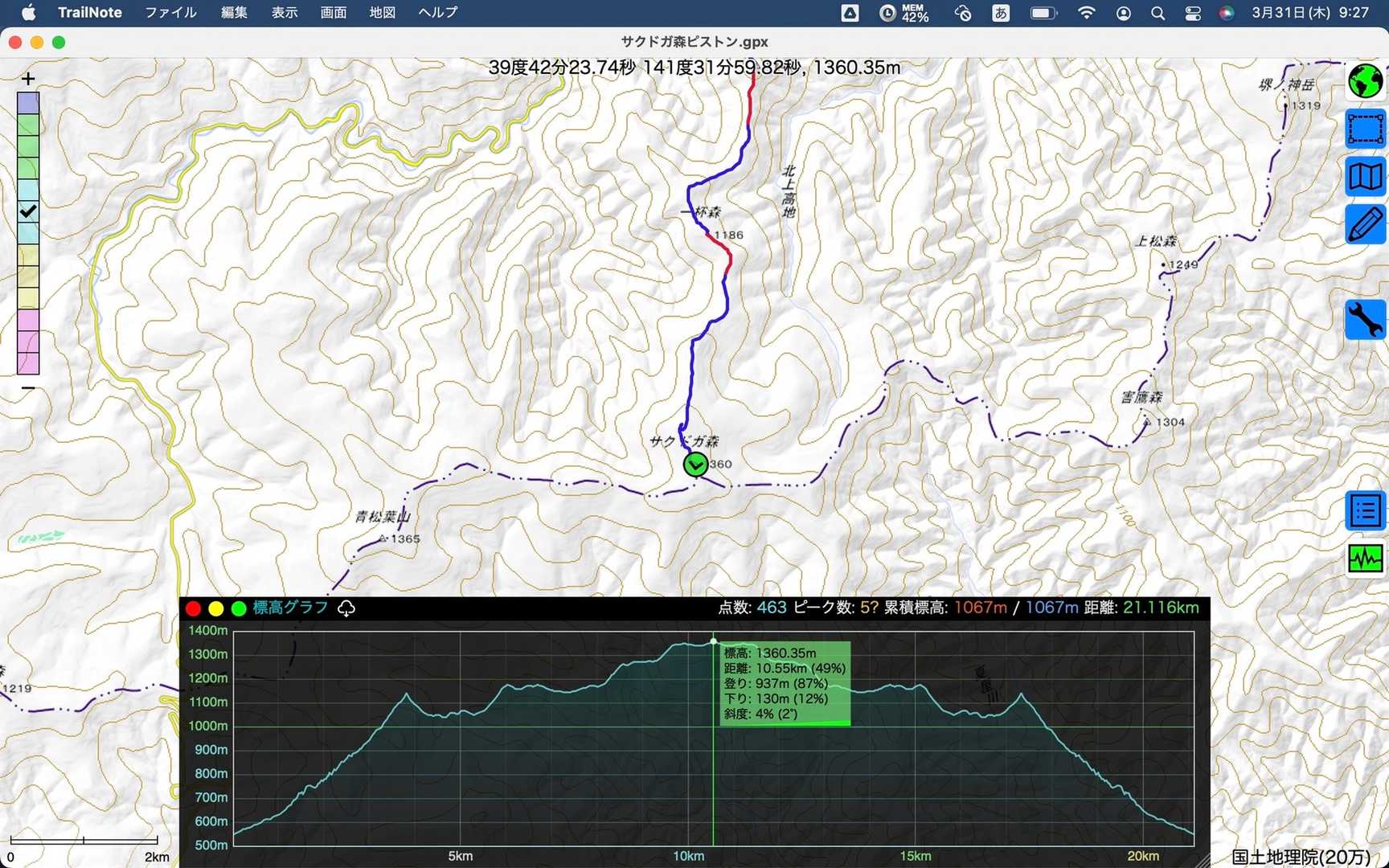Close the elevation graph with red button

pos(193,608)
